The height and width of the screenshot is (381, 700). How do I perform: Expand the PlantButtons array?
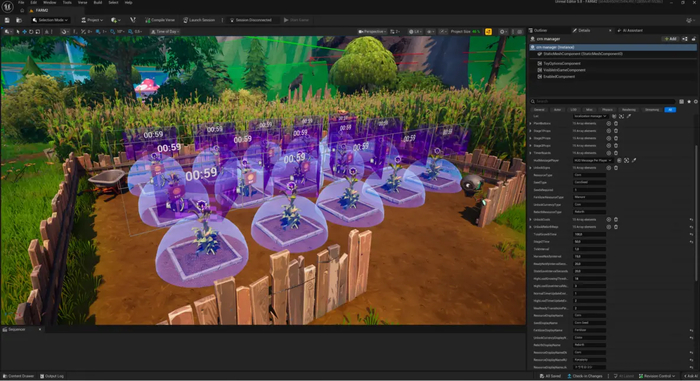click(531, 124)
